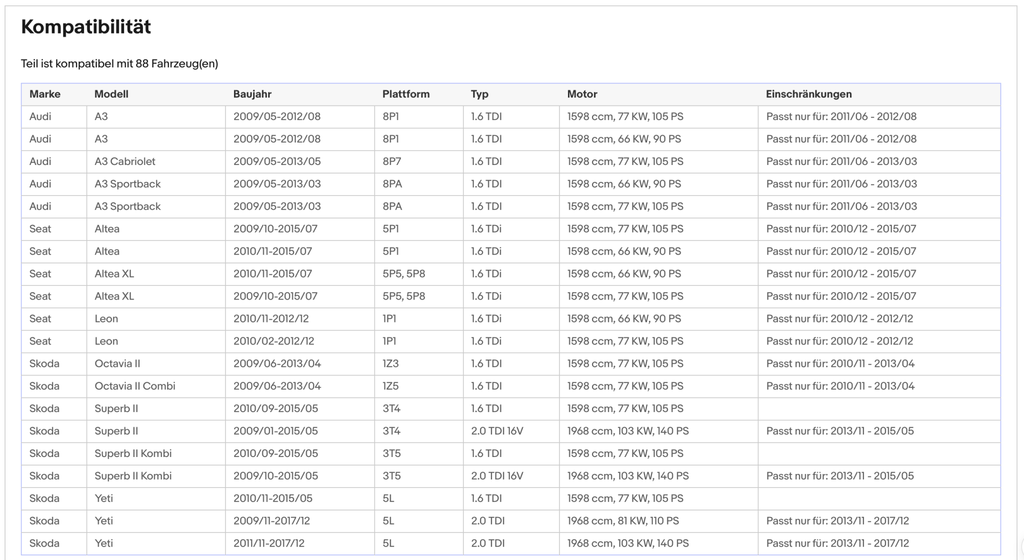Screen dimensions: 1024x560
Task: Click restriction 2010/11 - 2013/04 for Octavia II
Action: pyautogui.click(x=840, y=364)
